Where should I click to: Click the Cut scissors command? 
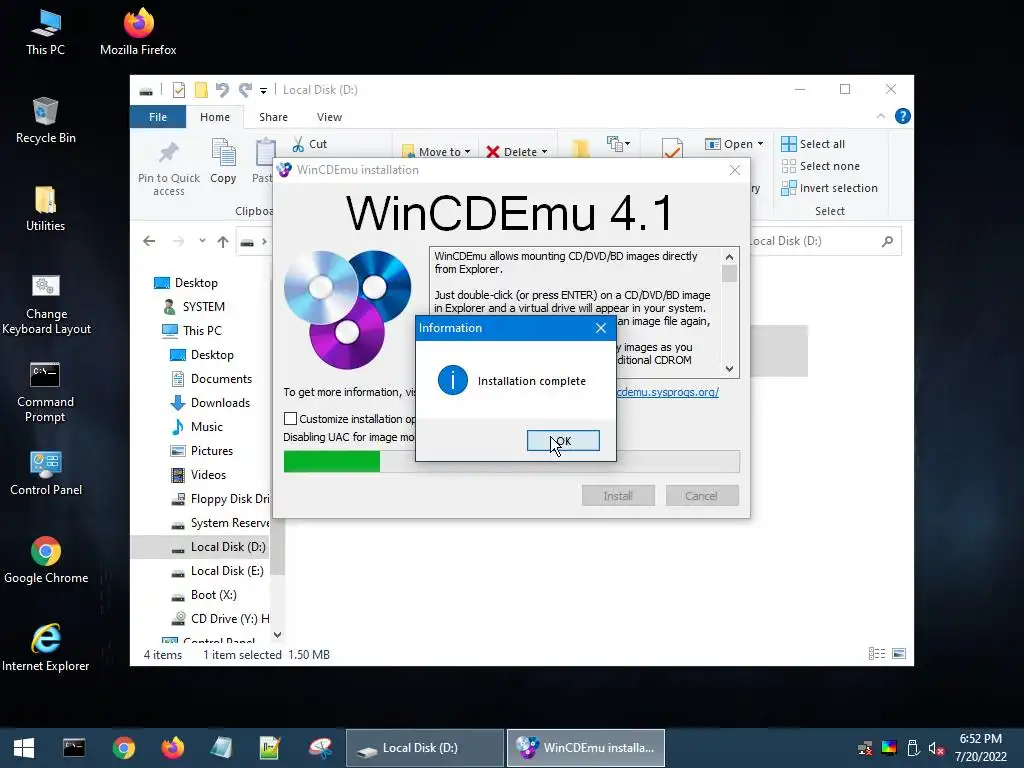(310, 144)
